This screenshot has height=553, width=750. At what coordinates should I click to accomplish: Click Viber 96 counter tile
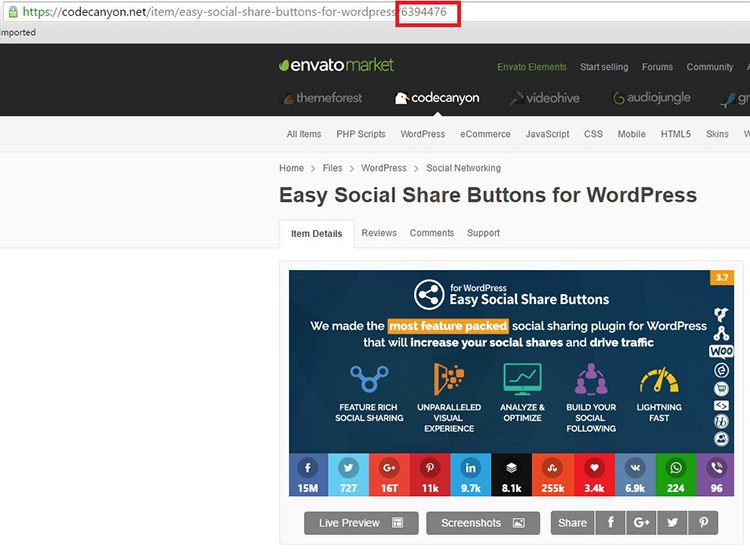716,475
